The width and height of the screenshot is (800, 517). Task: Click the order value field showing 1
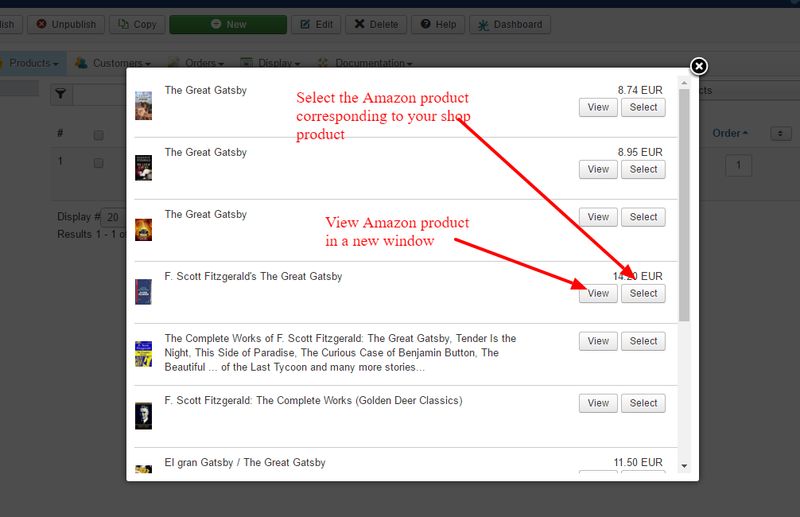738,165
